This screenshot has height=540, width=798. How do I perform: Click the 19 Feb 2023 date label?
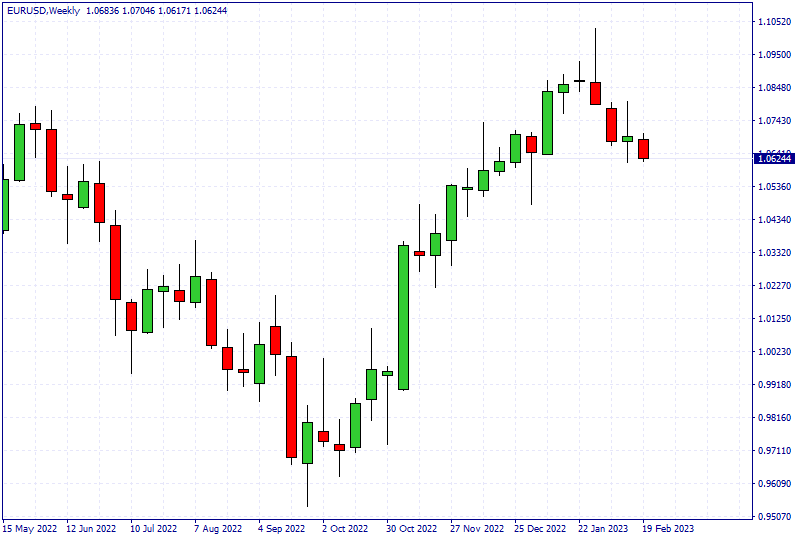pyautogui.click(x=668, y=529)
